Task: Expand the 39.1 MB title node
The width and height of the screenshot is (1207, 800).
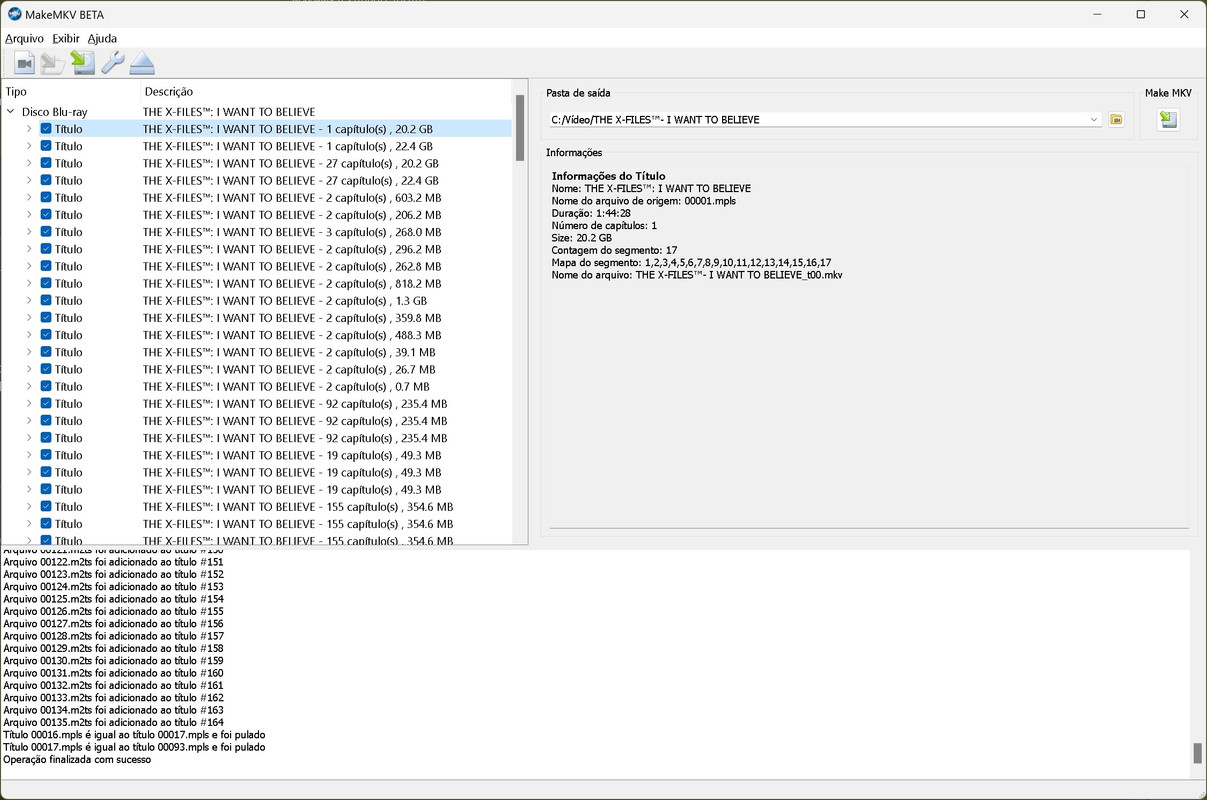Action: coord(29,352)
